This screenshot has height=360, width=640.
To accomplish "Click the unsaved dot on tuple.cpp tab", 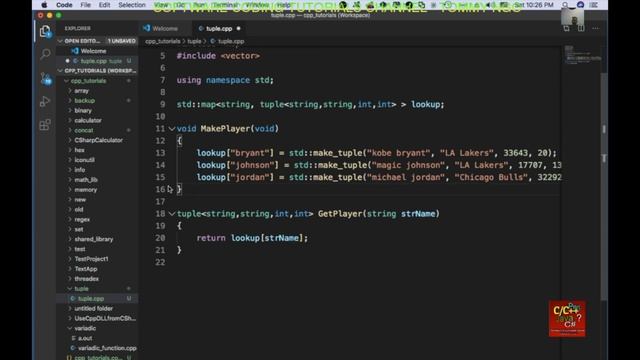I will (238, 29).
